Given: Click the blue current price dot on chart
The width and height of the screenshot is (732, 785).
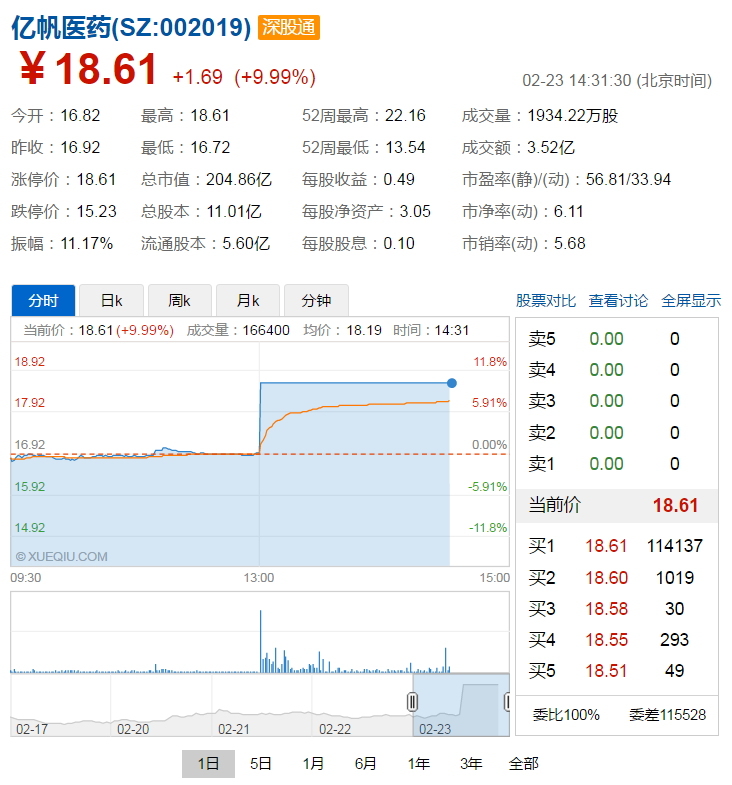Looking at the screenshot, I should pyautogui.click(x=452, y=383).
